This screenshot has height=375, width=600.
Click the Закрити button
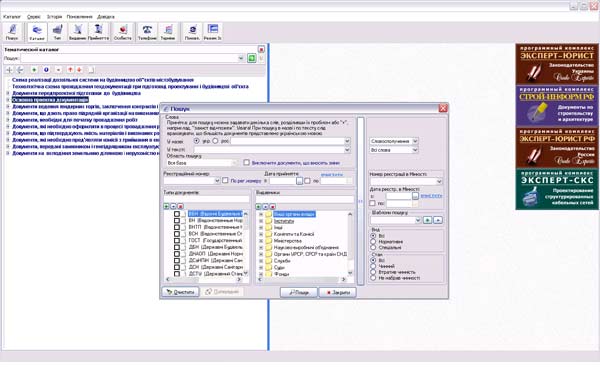coord(338,292)
